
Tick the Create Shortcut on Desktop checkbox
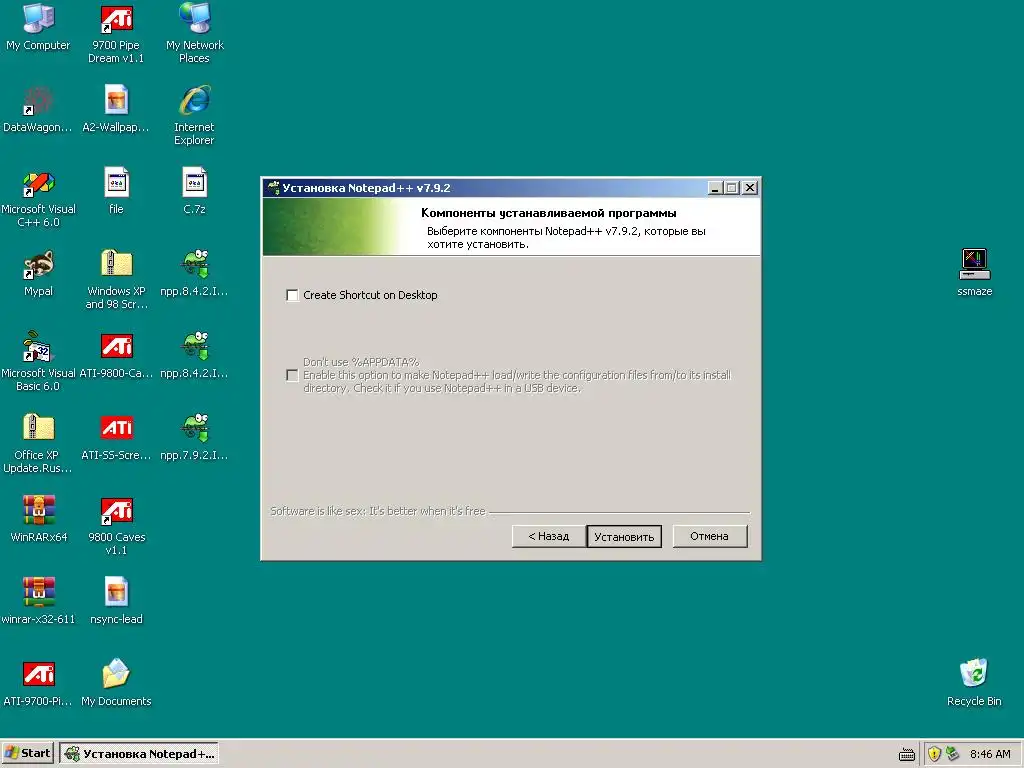tap(292, 295)
